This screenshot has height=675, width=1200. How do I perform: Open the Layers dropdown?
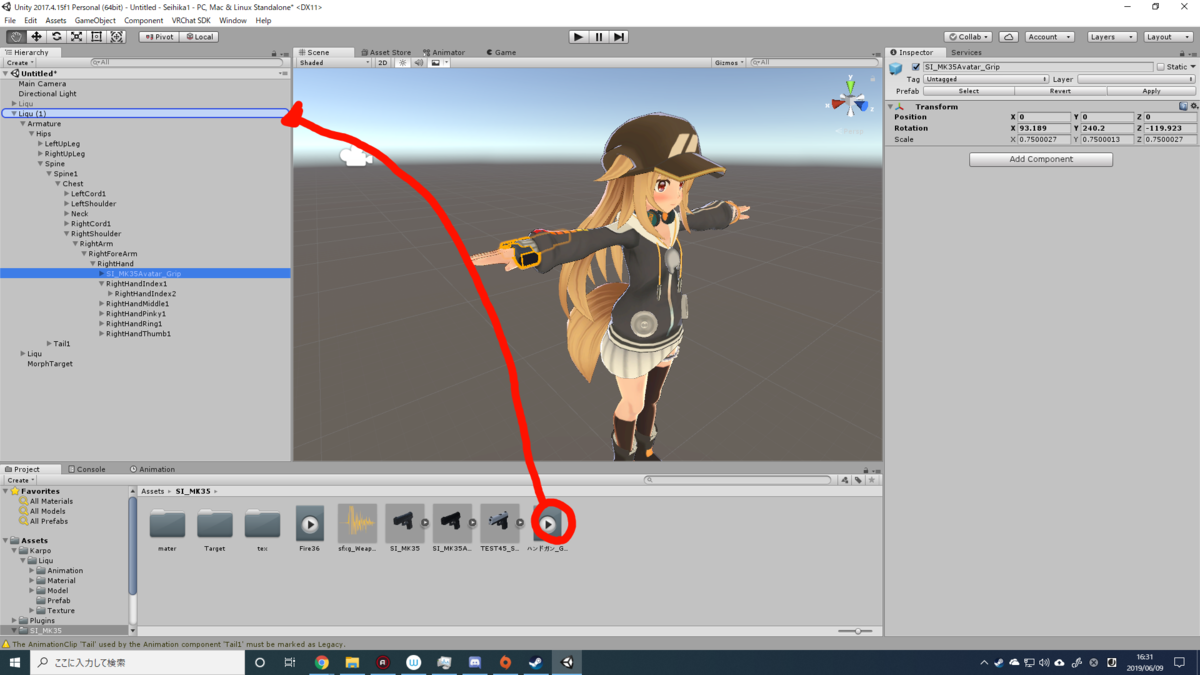pyautogui.click(x=1112, y=37)
